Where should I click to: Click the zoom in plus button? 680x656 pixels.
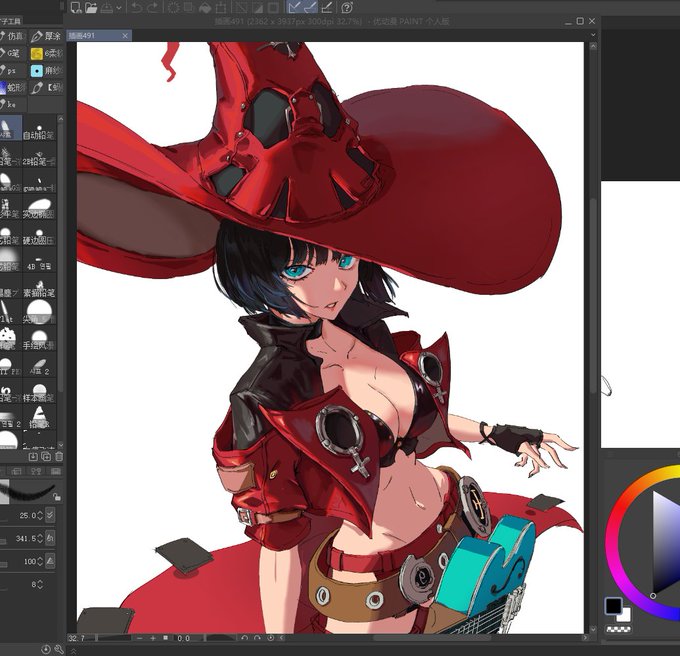(x=153, y=638)
